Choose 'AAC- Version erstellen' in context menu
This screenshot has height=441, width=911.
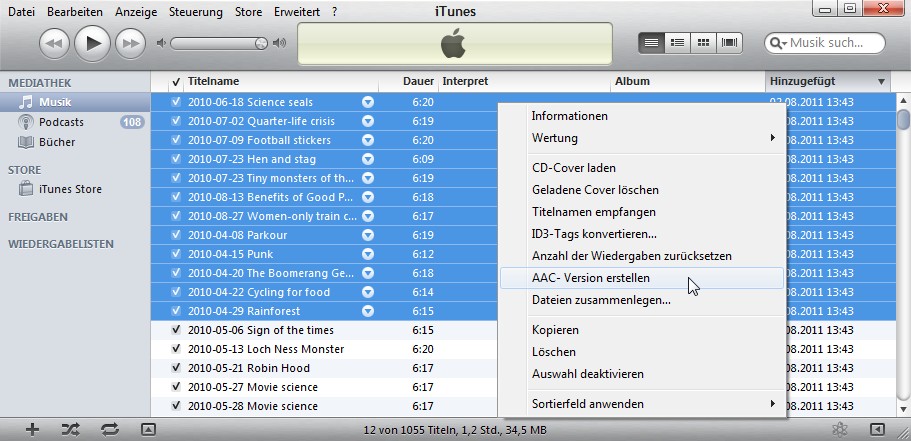[642, 278]
